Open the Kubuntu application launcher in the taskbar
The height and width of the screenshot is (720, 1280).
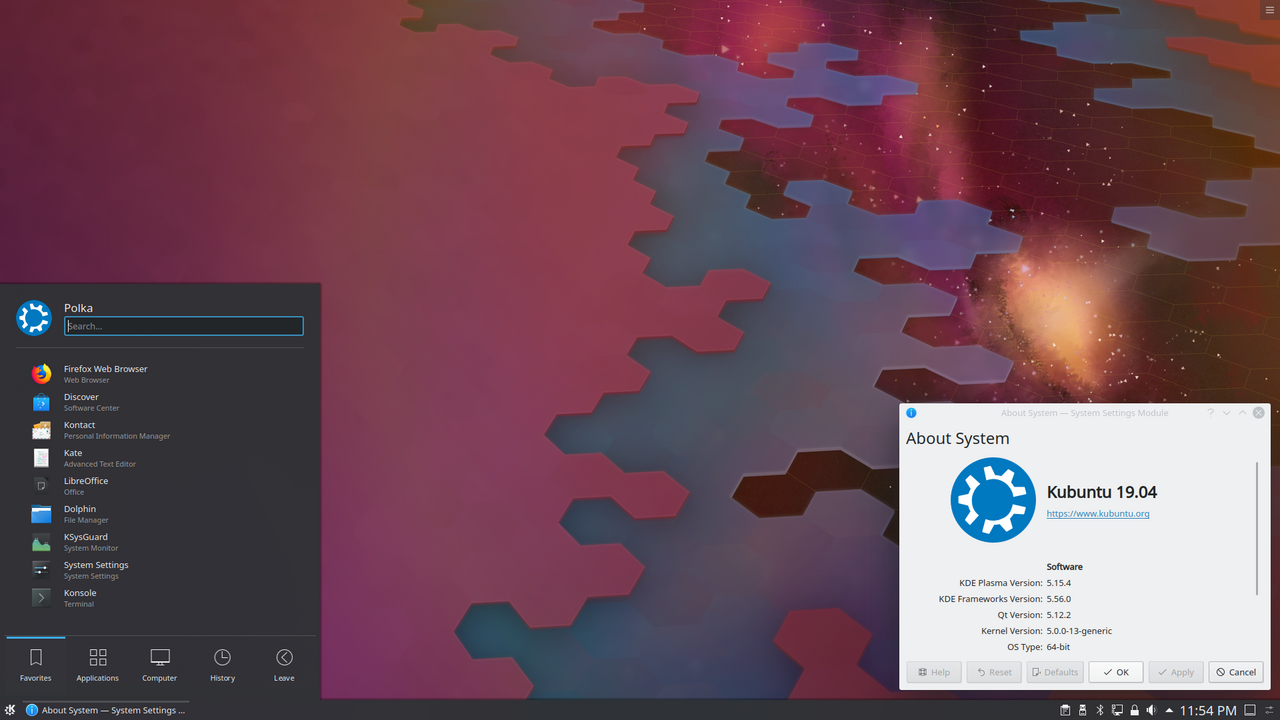pyautogui.click(x=10, y=710)
